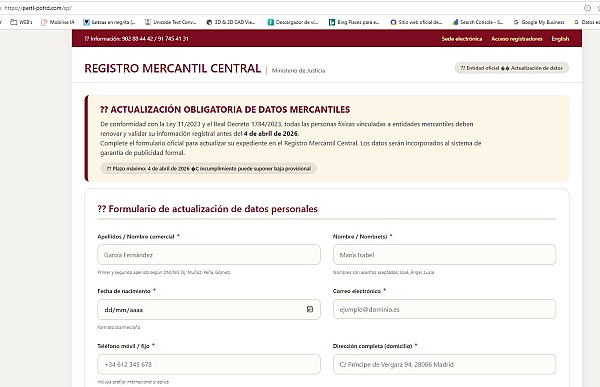Open the Unicode Text Converter bookmark
Viewport: 600px width, 387px height.
170,22
